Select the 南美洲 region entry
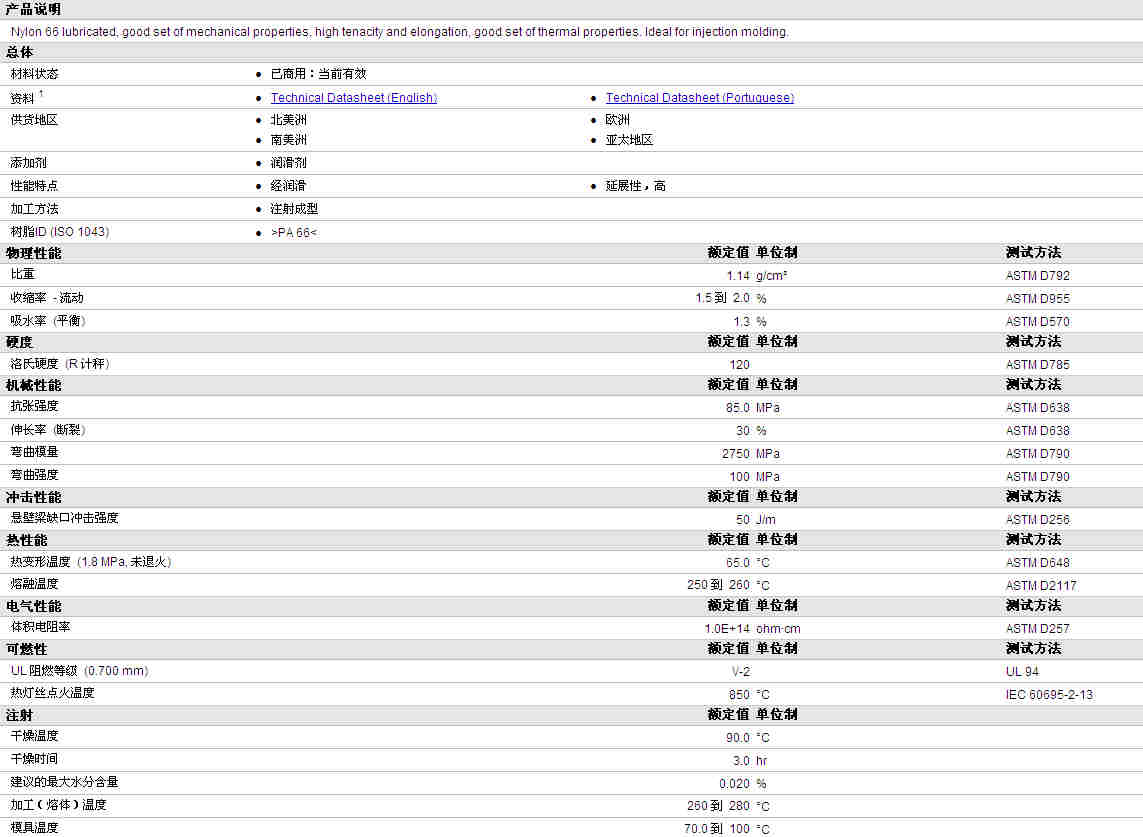Screen dimensions: 1143x837 pyautogui.click(x=289, y=140)
